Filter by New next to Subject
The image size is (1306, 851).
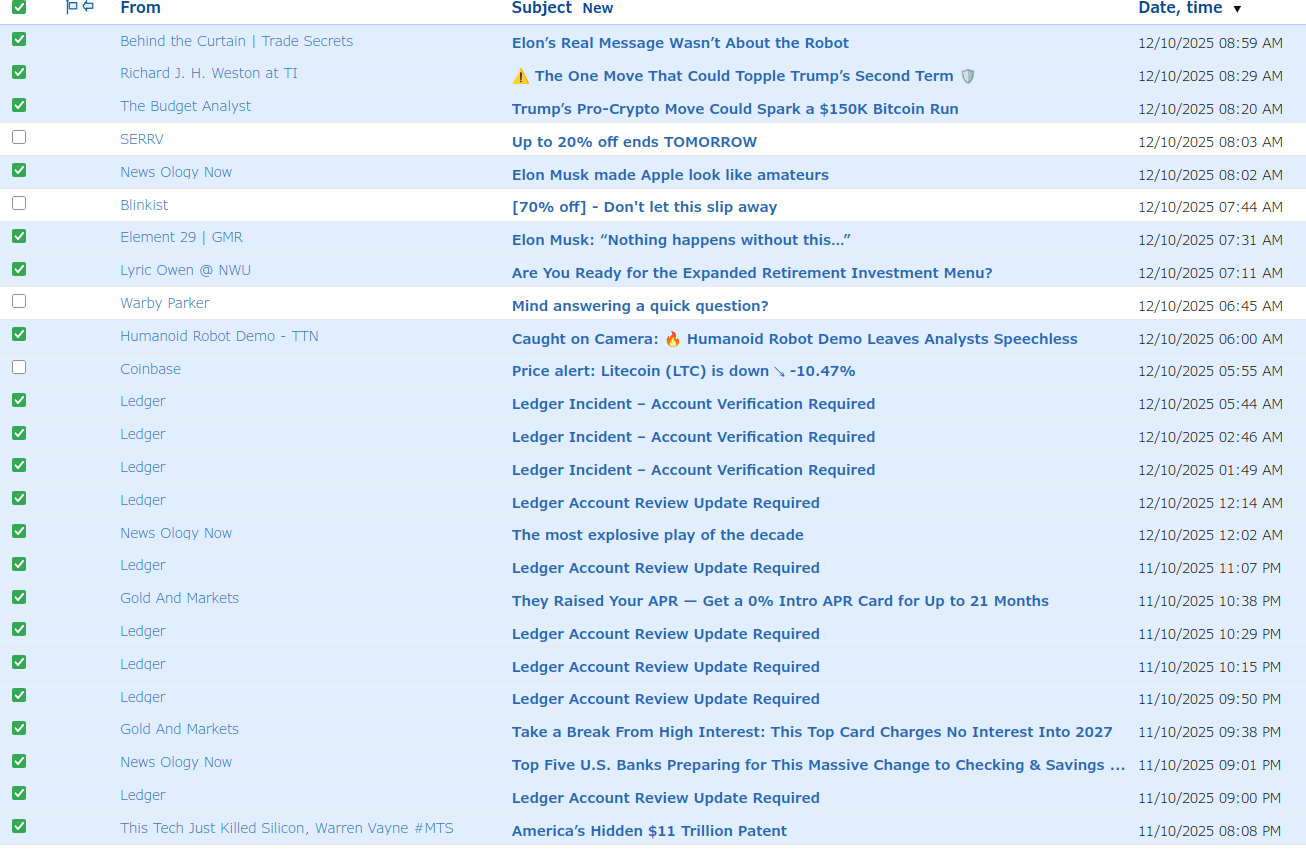click(598, 9)
